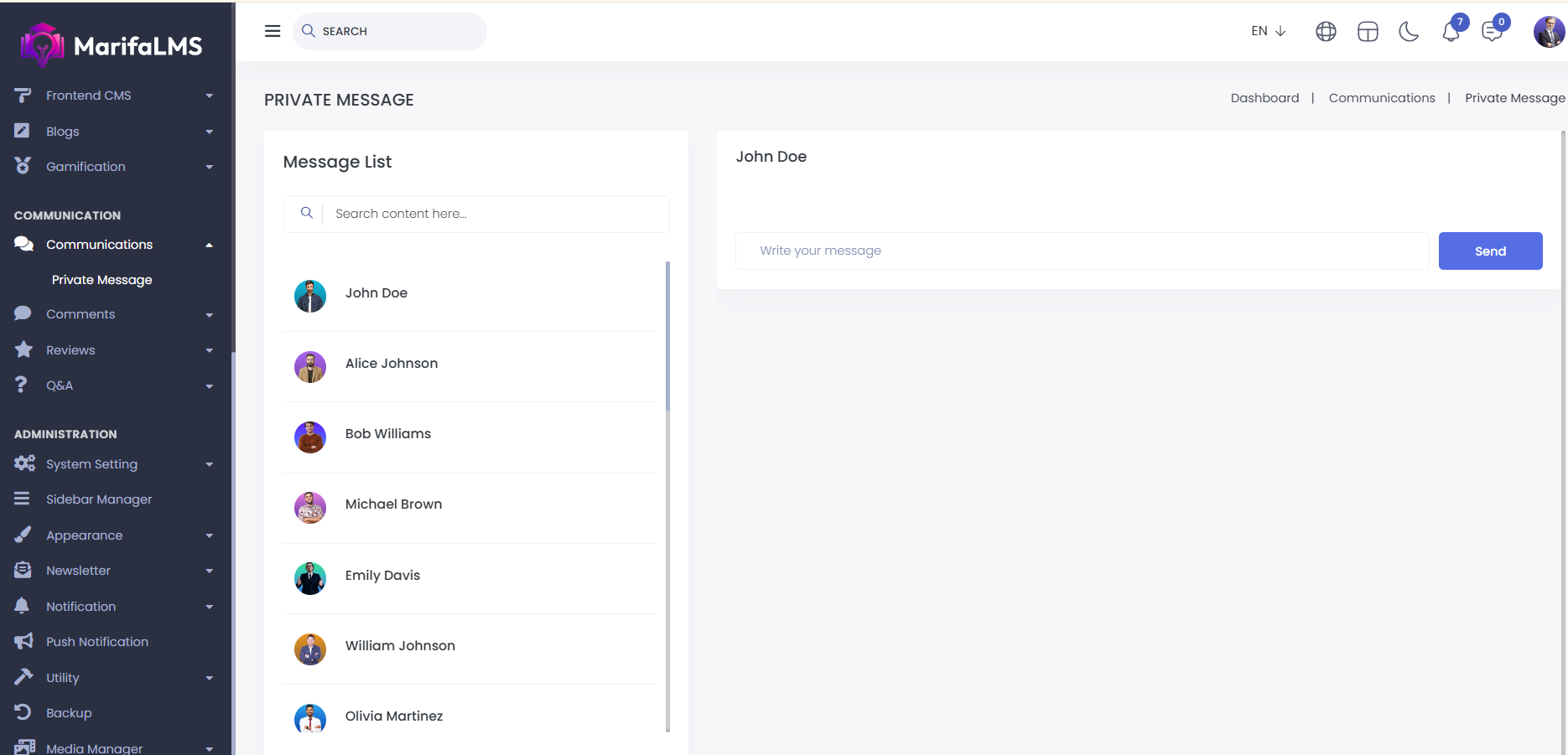Open the user profile avatar
1568x755 pixels.
tap(1548, 32)
